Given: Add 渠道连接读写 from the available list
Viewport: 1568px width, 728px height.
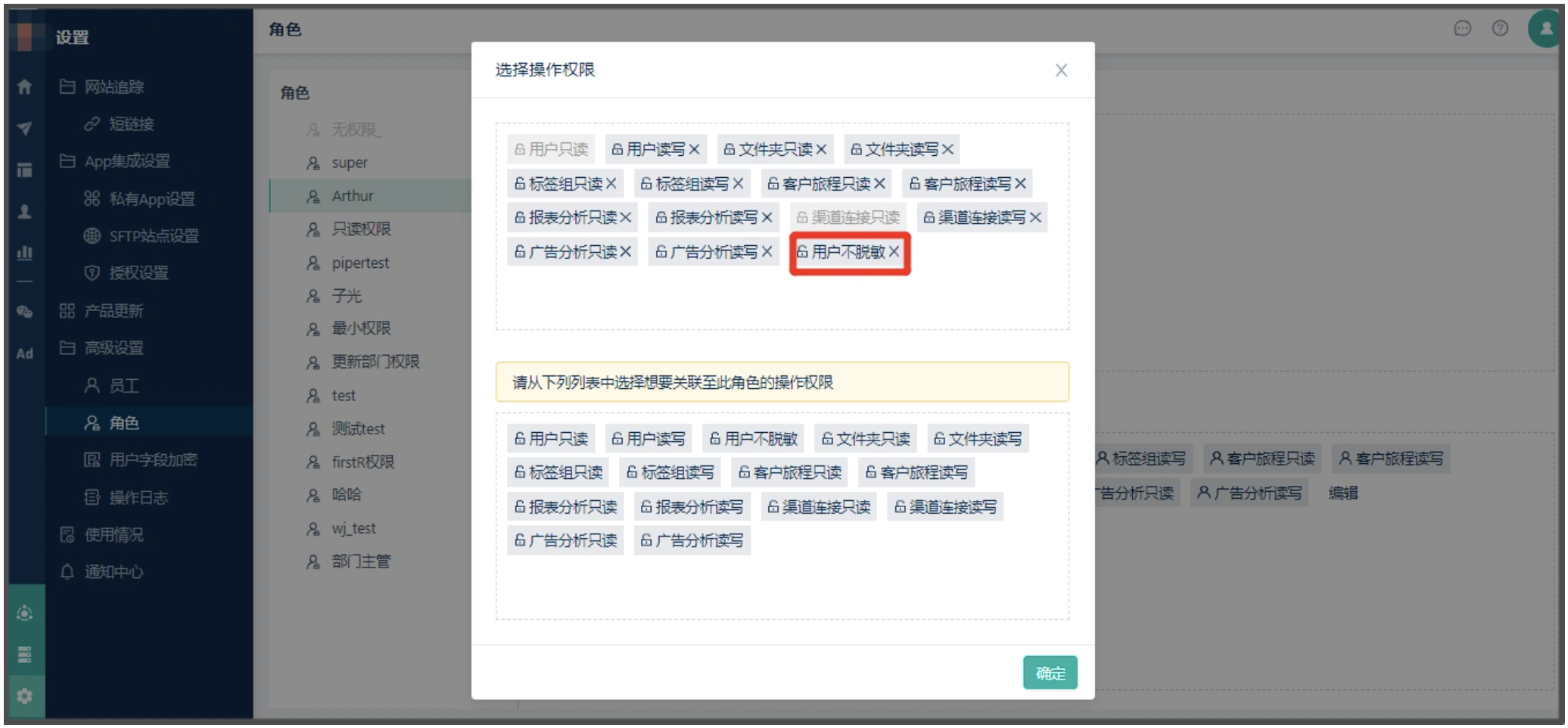Looking at the screenshot, I should (946, 507).
